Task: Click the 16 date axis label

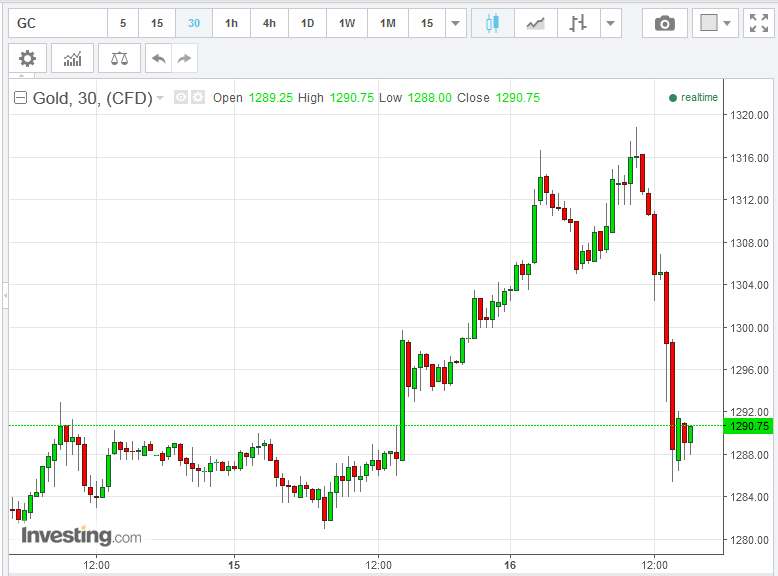Action: [510, 565]
